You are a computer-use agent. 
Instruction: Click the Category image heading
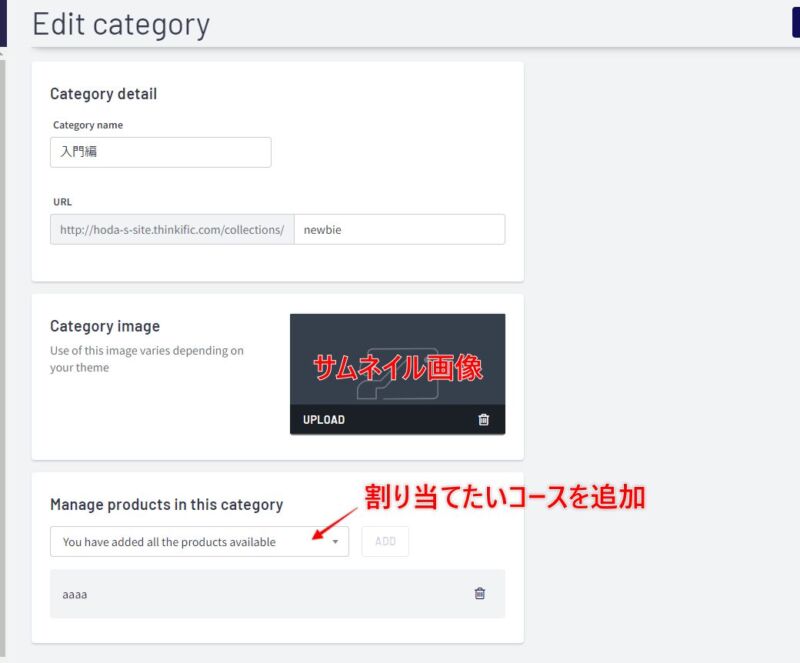point(105,326)
